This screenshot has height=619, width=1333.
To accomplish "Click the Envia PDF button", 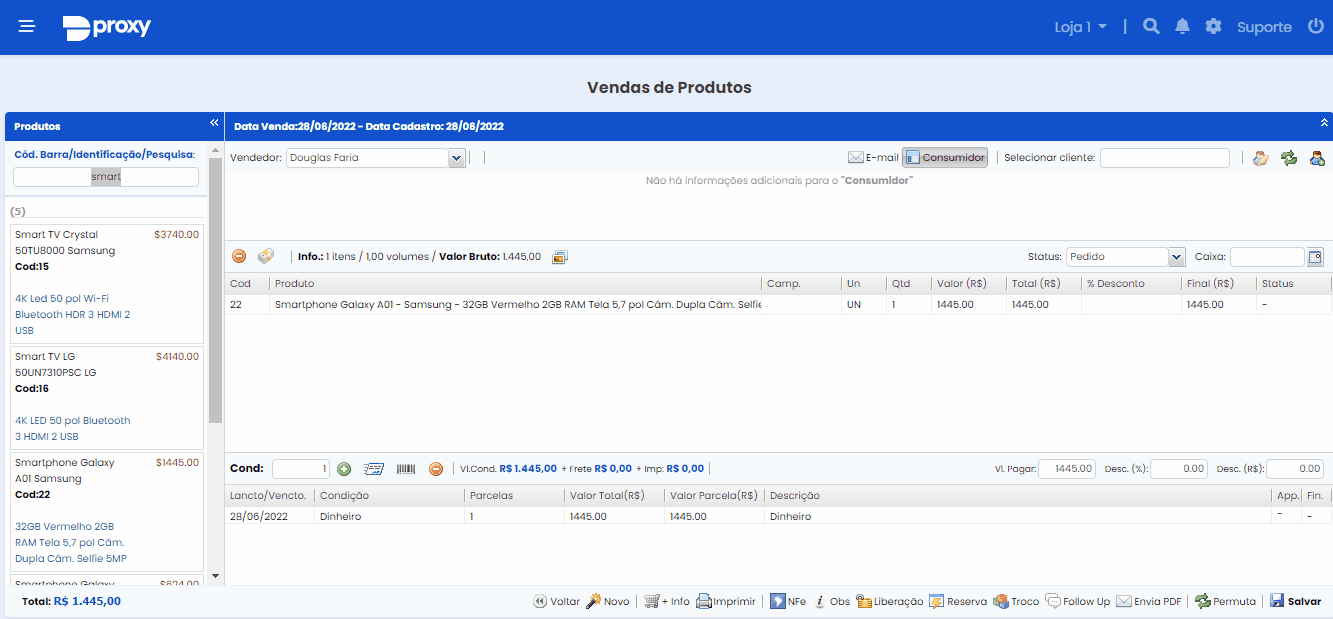I will point(1149,601).
